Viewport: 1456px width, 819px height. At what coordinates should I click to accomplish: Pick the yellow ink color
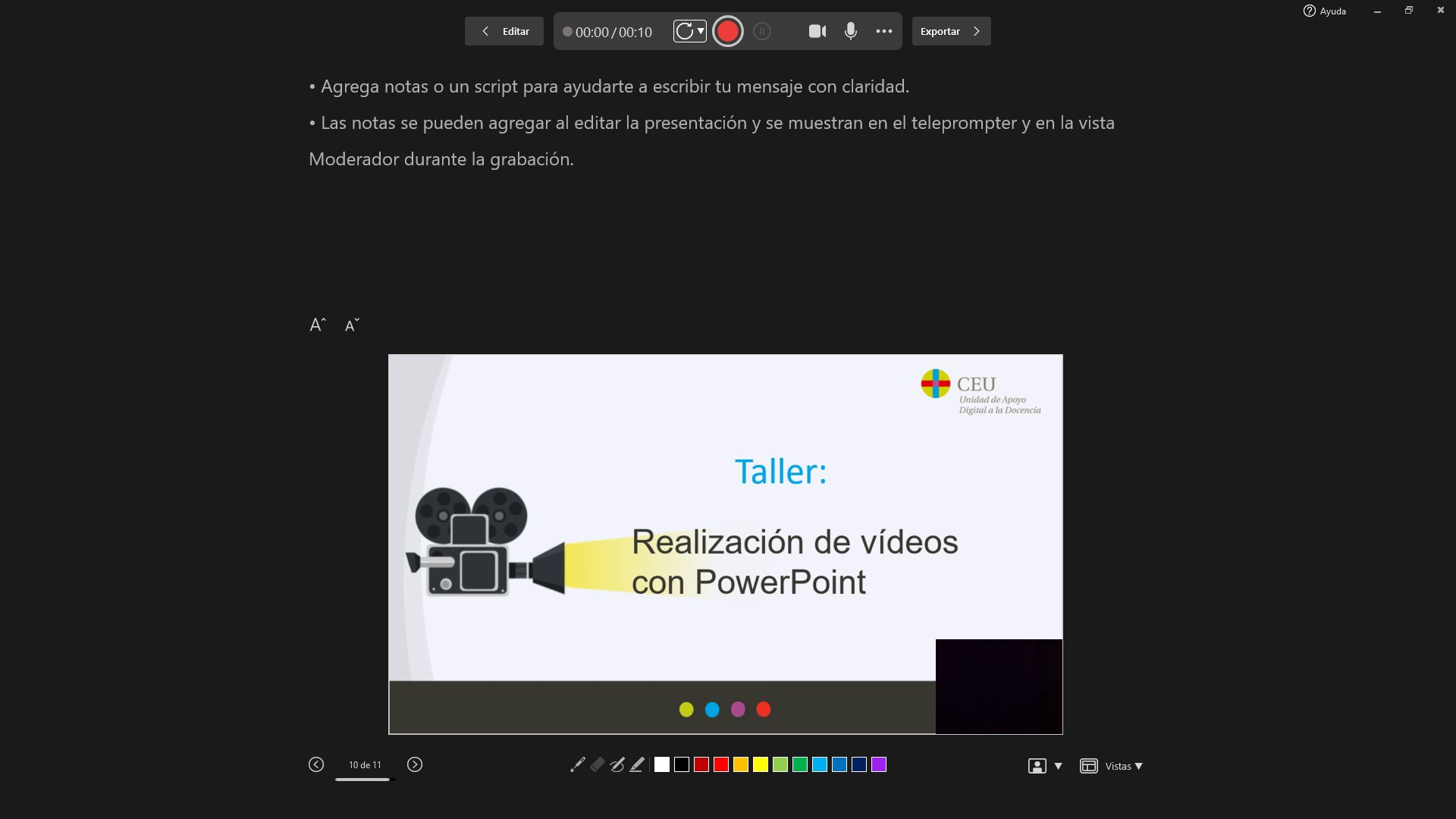759,764
